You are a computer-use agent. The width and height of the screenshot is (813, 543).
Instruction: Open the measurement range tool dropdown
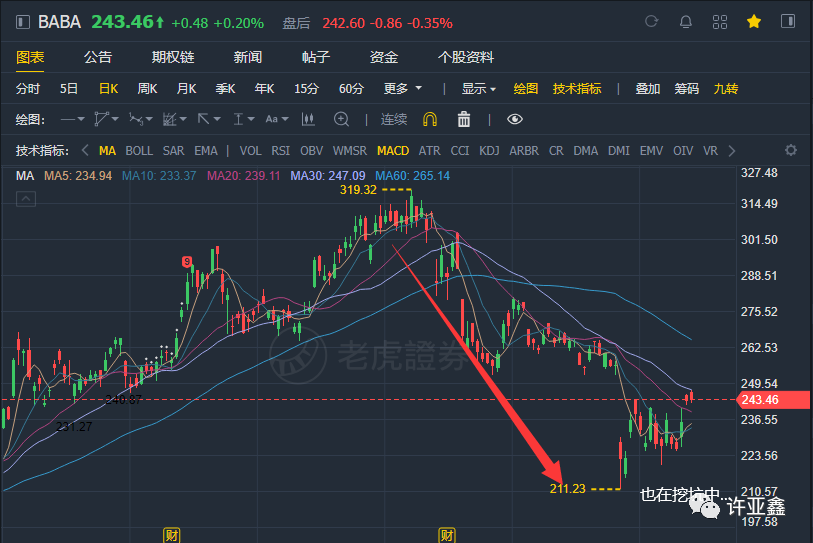coord(243,119)
